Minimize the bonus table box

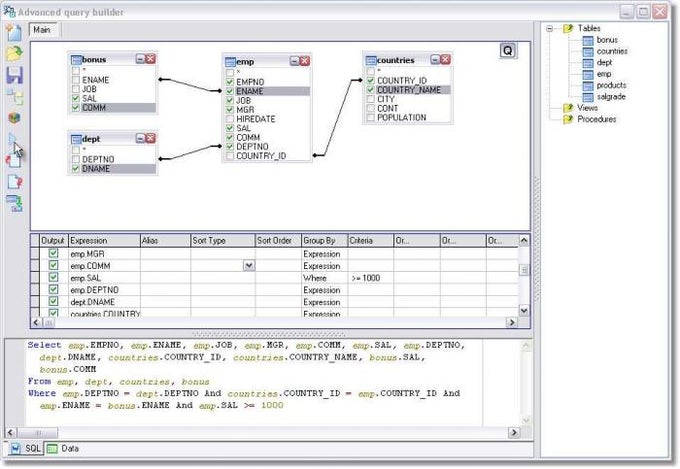click(140, 59)
